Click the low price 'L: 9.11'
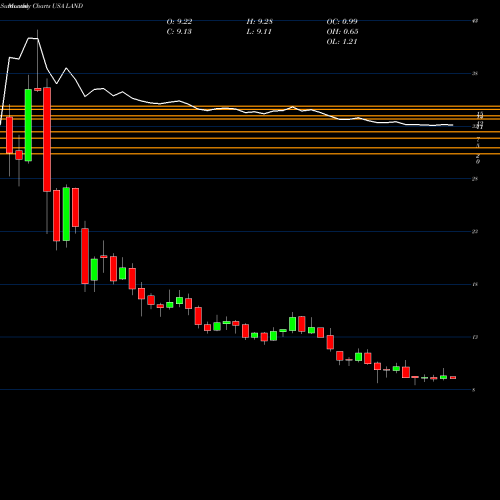Image resolution: width=500 pixels, height=500 pixels. point(259,32)
